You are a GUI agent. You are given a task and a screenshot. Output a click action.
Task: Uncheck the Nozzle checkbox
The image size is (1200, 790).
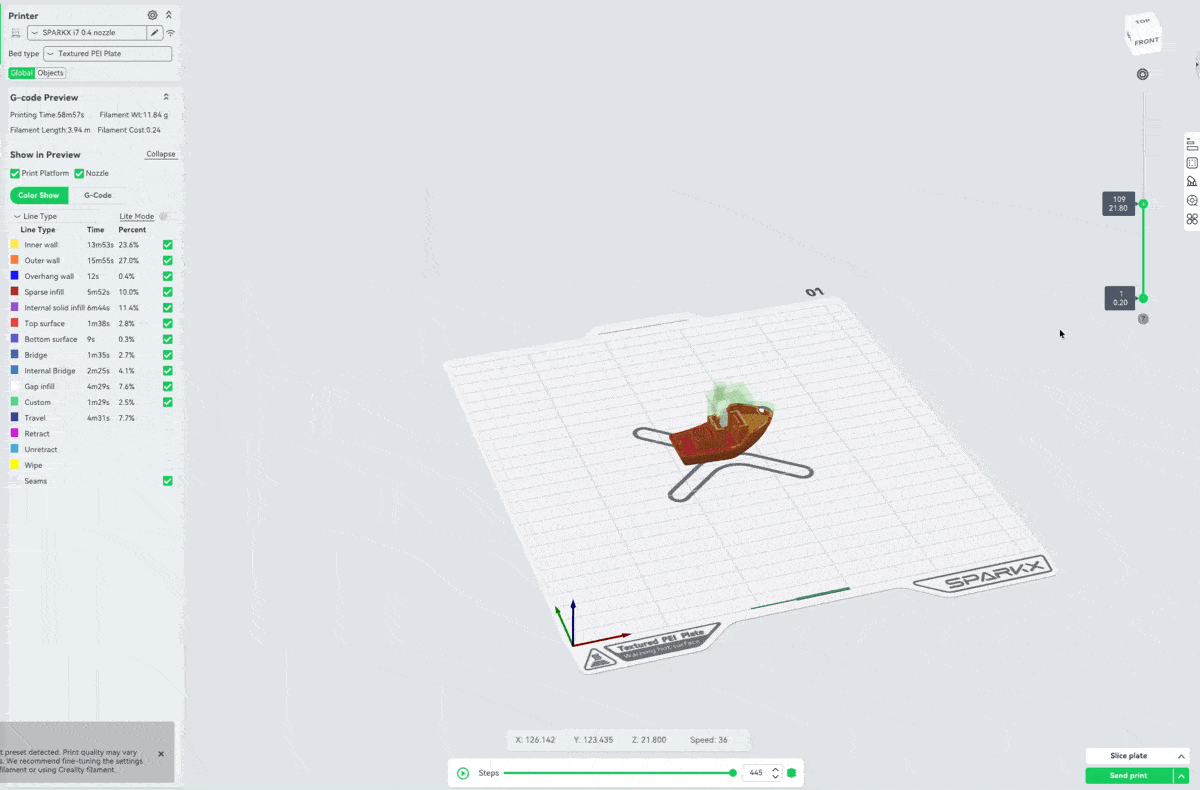coord(79,174)
